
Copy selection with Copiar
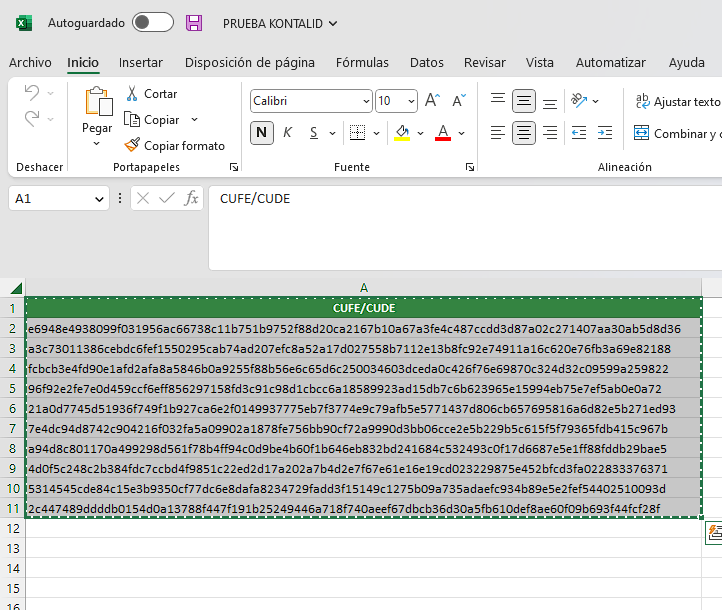pyautogui.click(x=152, y=120)
